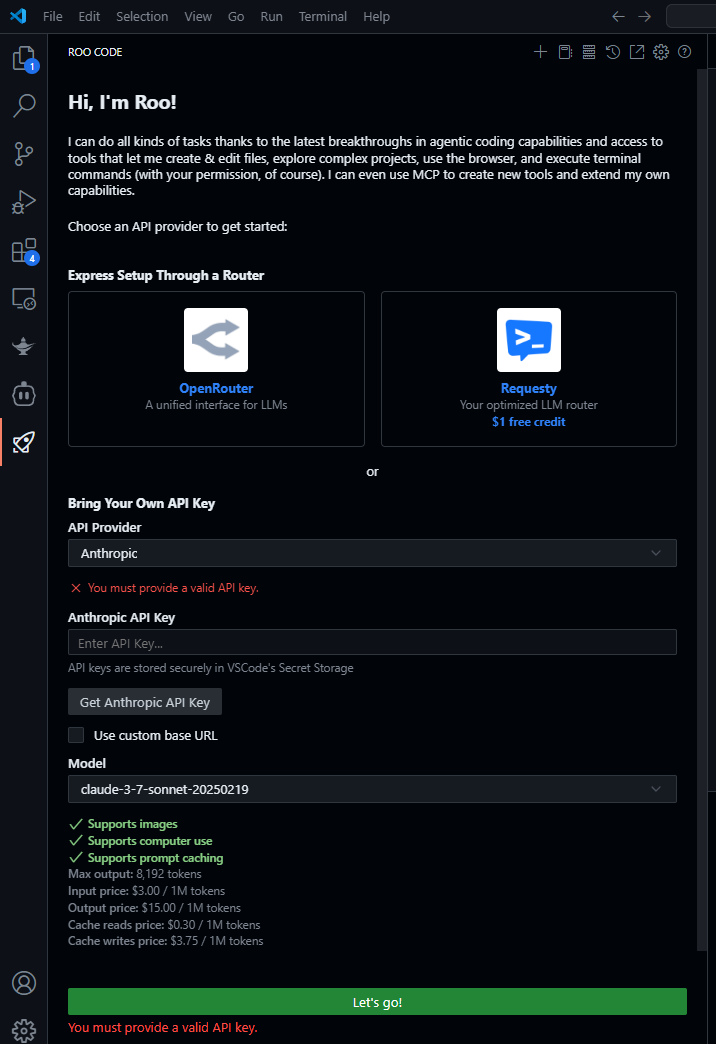Click 'A unified interface for LLMs' text

216,405
